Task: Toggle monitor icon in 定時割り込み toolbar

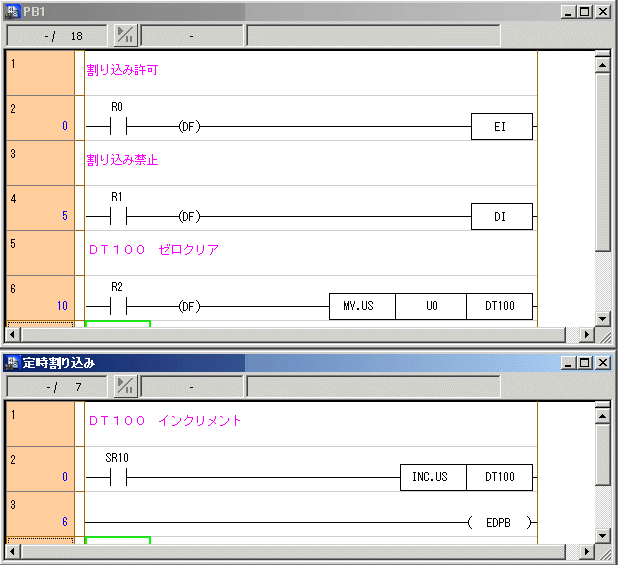Action: coord(125,386)
